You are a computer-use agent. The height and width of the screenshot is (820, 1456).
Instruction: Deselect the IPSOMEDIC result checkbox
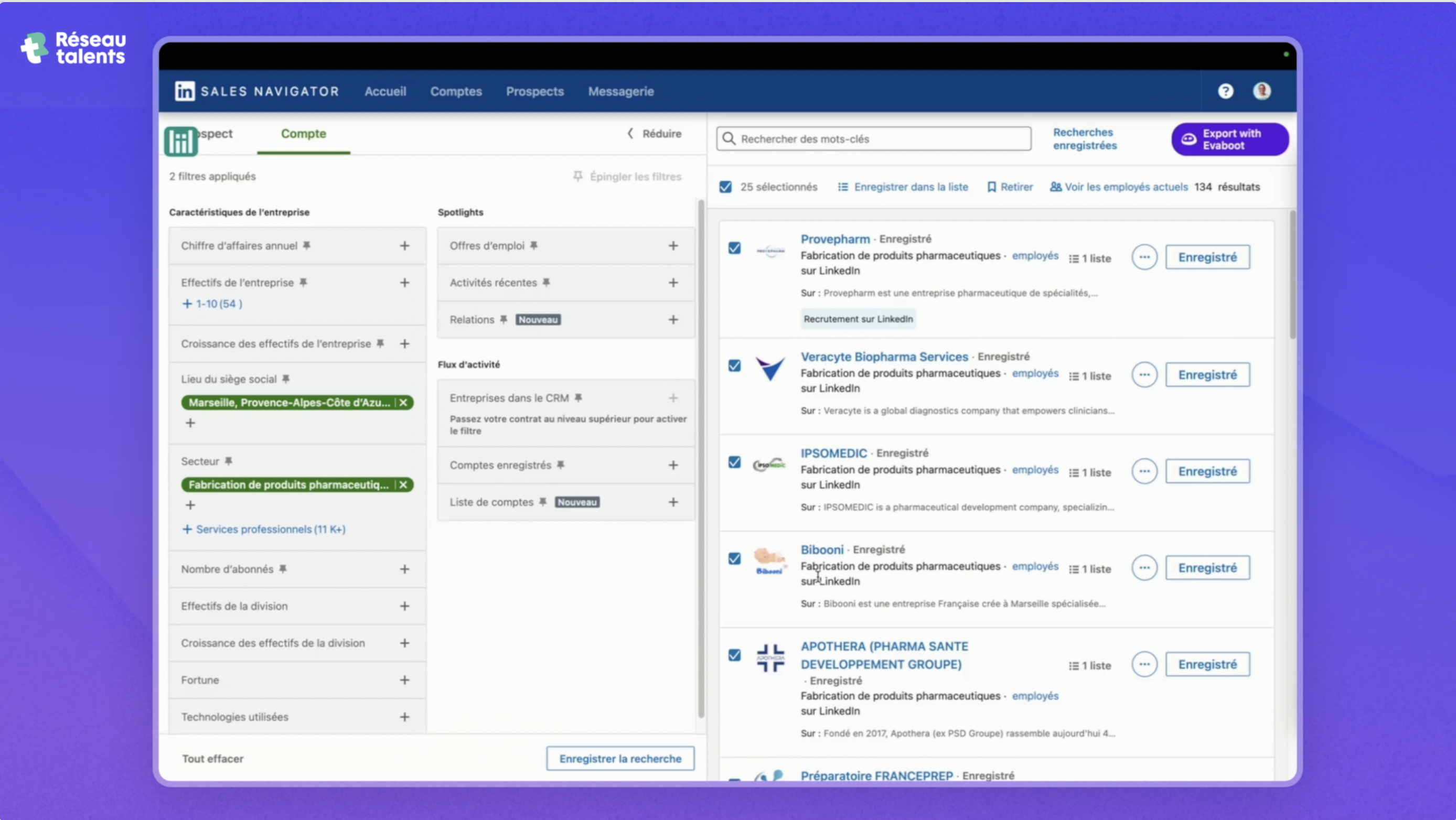734,462
